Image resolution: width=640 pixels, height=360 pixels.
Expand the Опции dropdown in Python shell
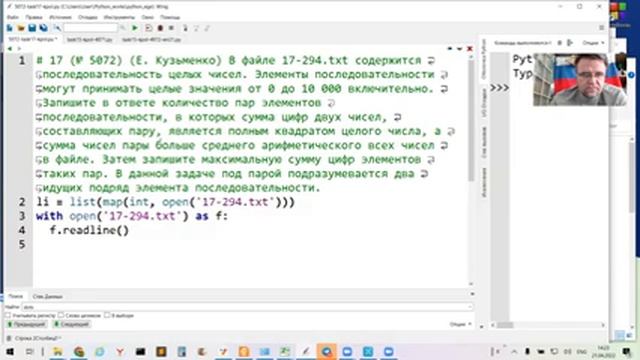593,42
